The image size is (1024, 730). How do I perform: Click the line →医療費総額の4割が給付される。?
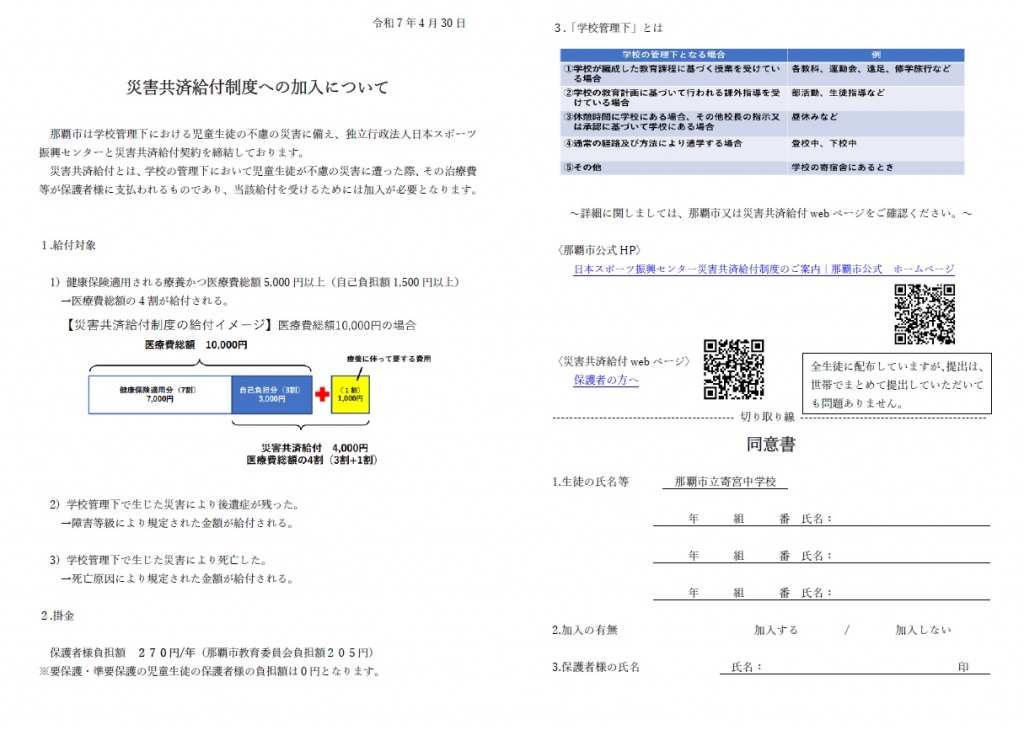pyautogui.click(x=145, y=301)
